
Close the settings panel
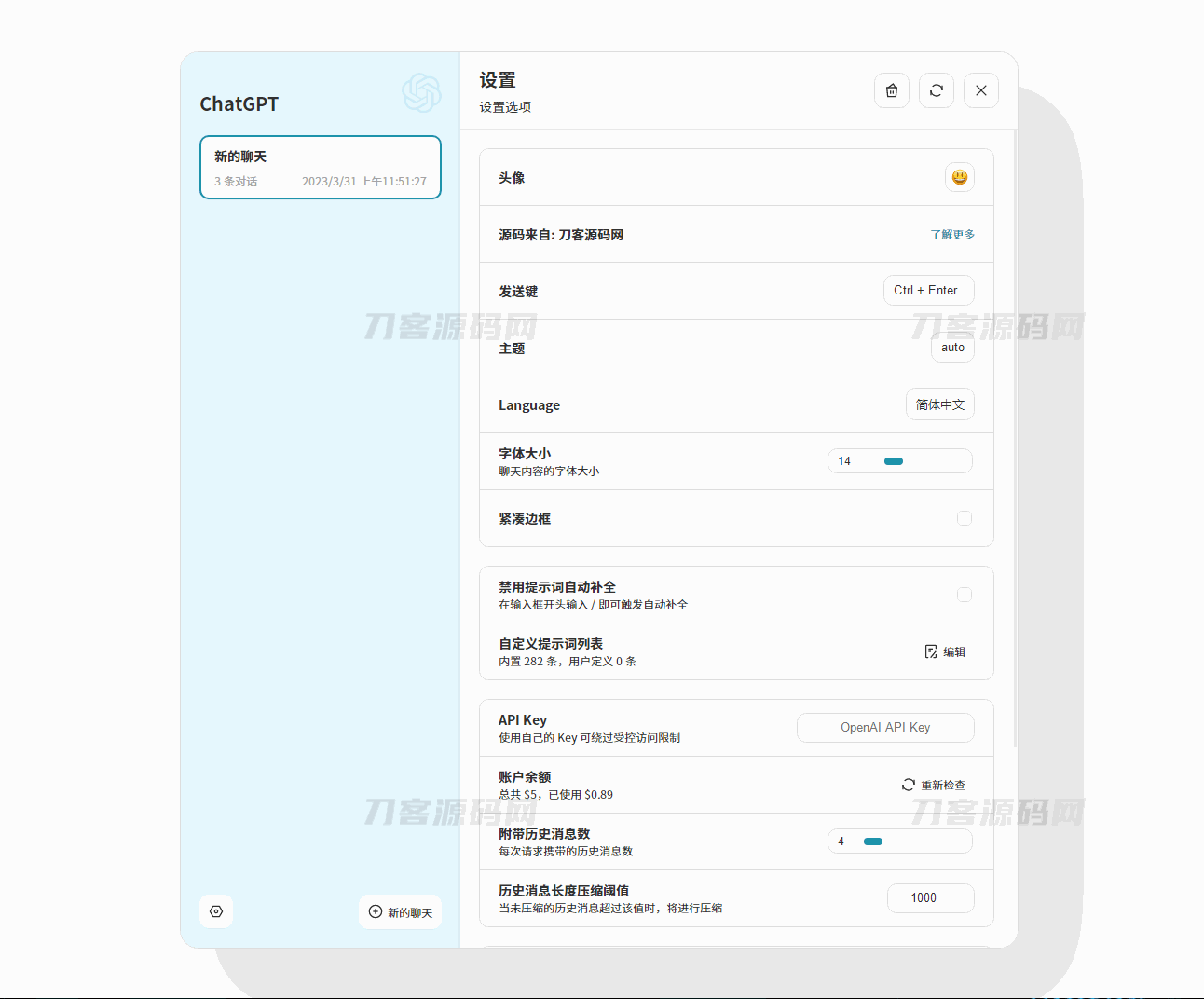980,90
